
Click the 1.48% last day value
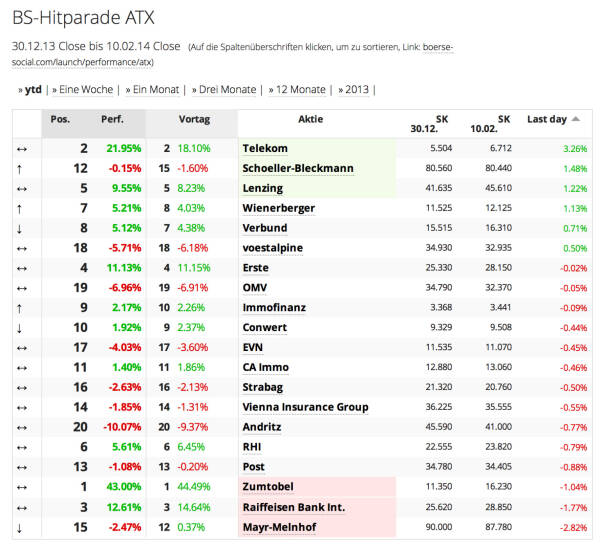[x=575, y=169]
